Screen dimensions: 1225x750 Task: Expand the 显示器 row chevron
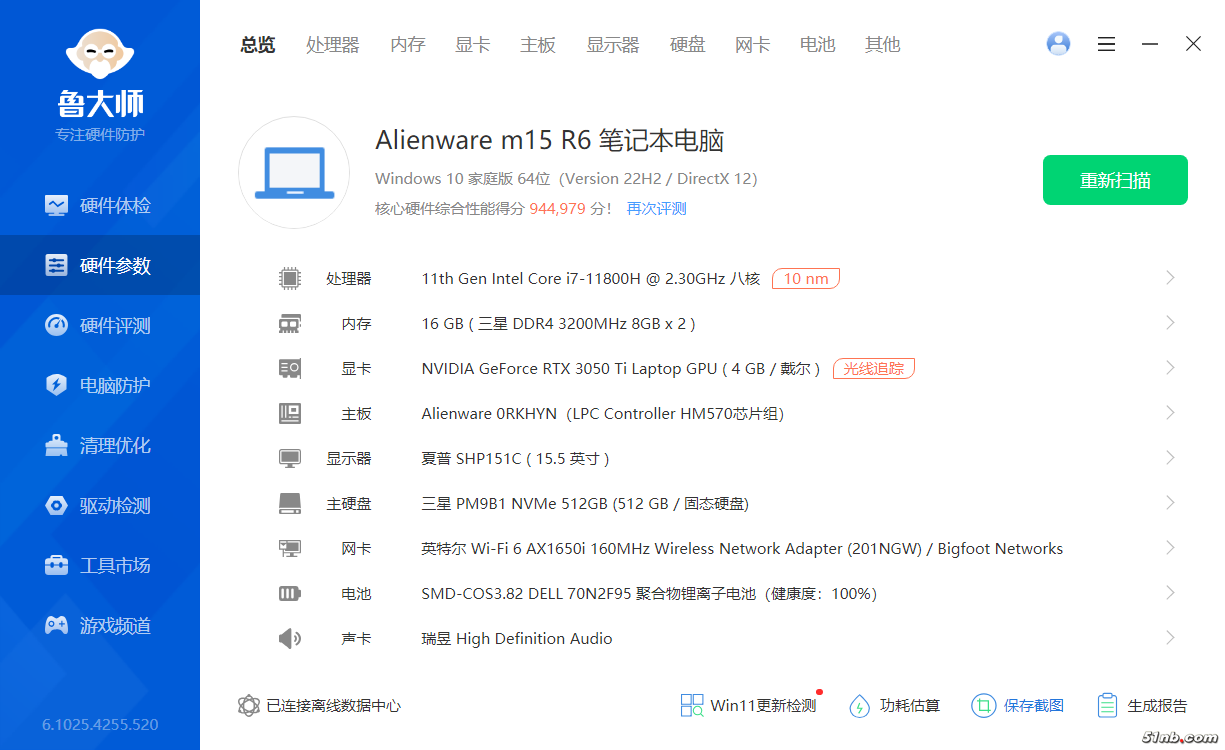[x=1170, y=458]
